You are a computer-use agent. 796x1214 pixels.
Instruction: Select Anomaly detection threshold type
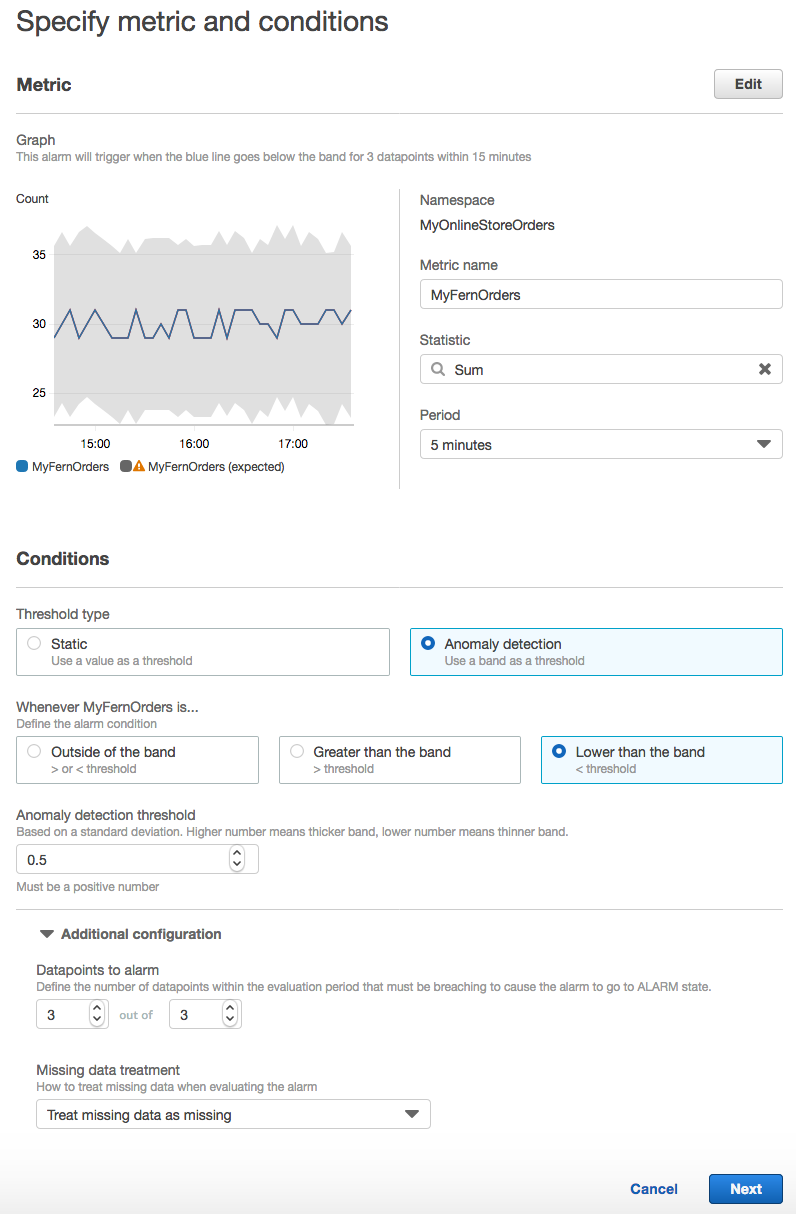pos(596,652)
